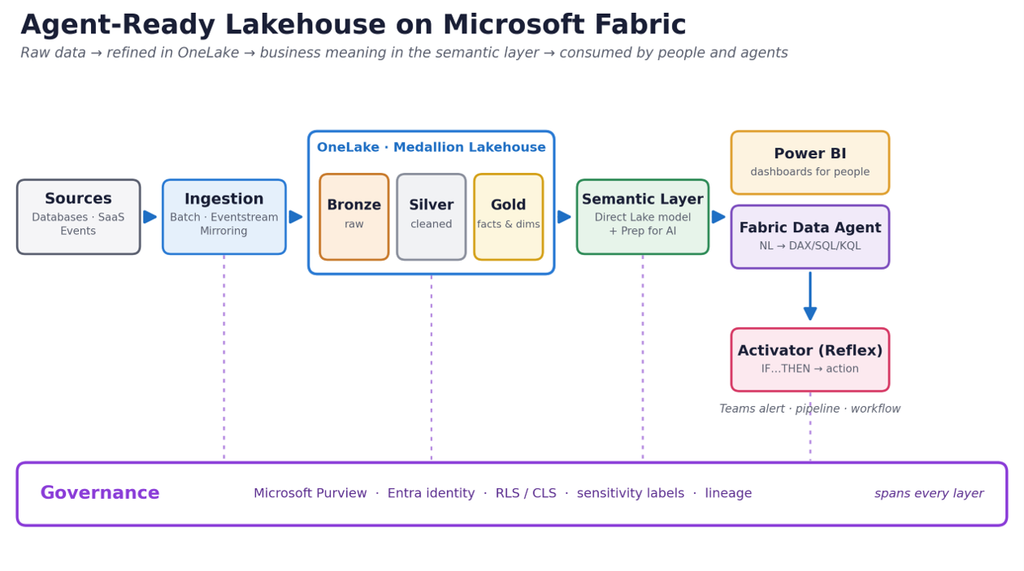
Task: Select the Semantic Layer box
Action: 643,217
